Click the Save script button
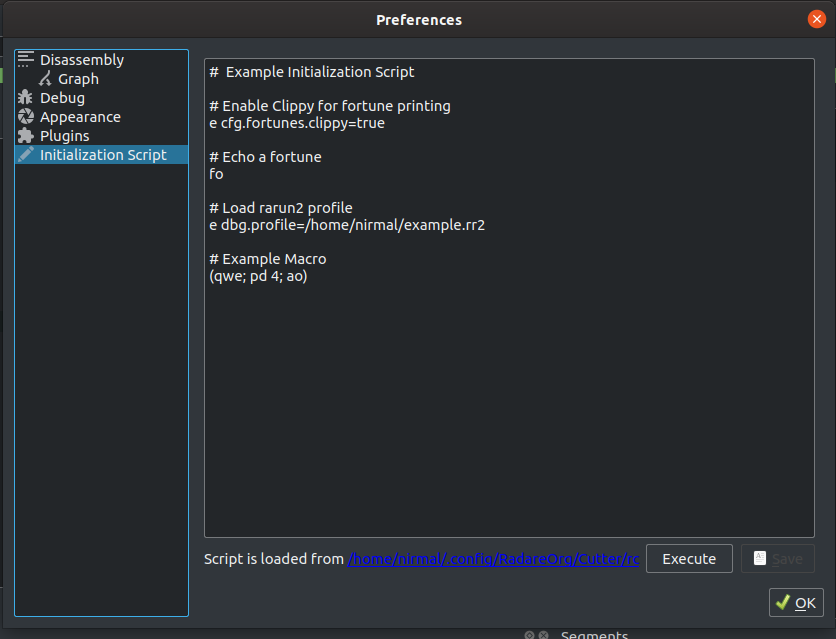Image resolution: width=836 pixels, height=639 pixels. point(777,558)
